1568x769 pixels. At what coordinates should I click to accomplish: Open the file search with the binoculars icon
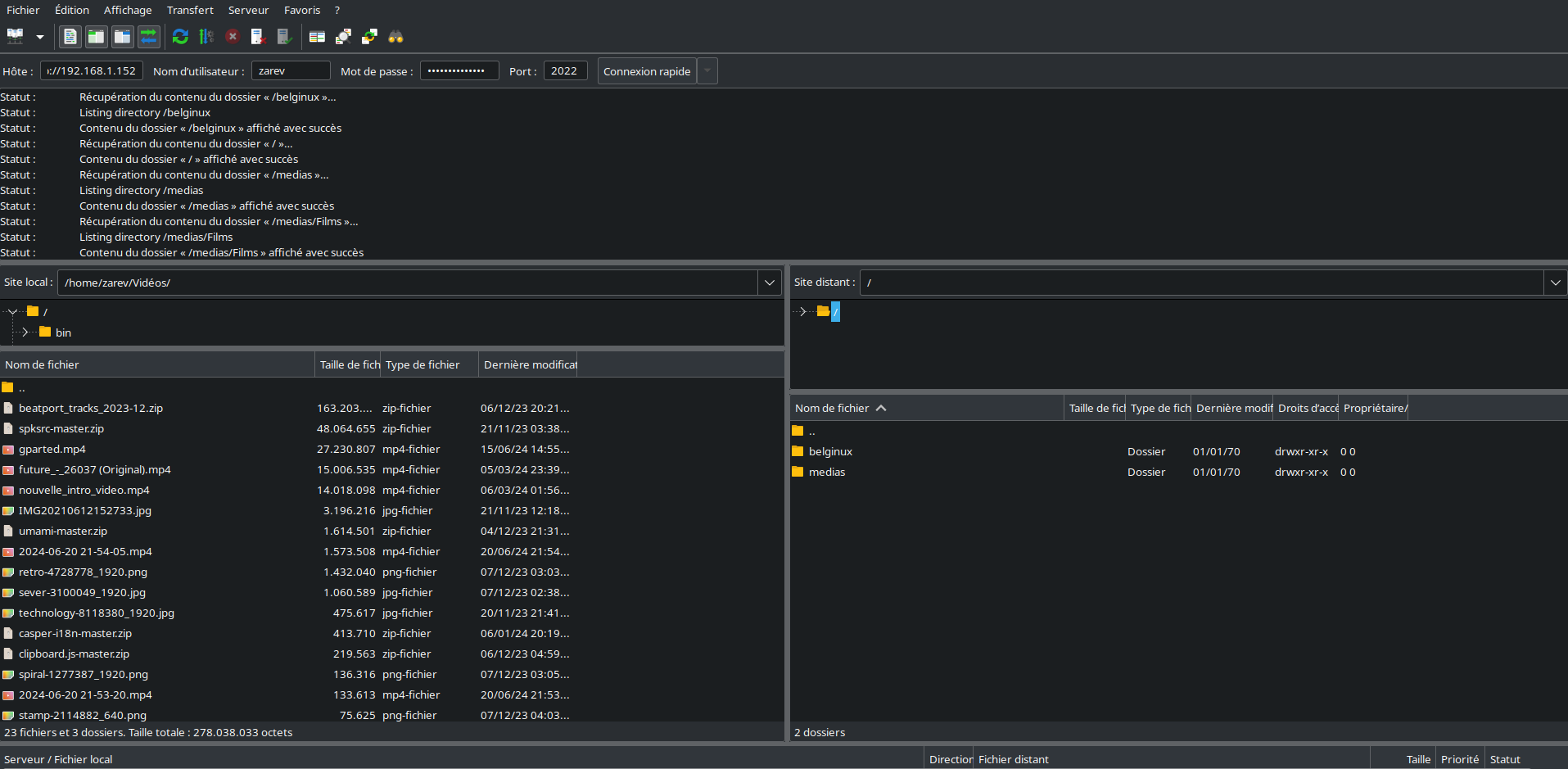coord(396,37)
